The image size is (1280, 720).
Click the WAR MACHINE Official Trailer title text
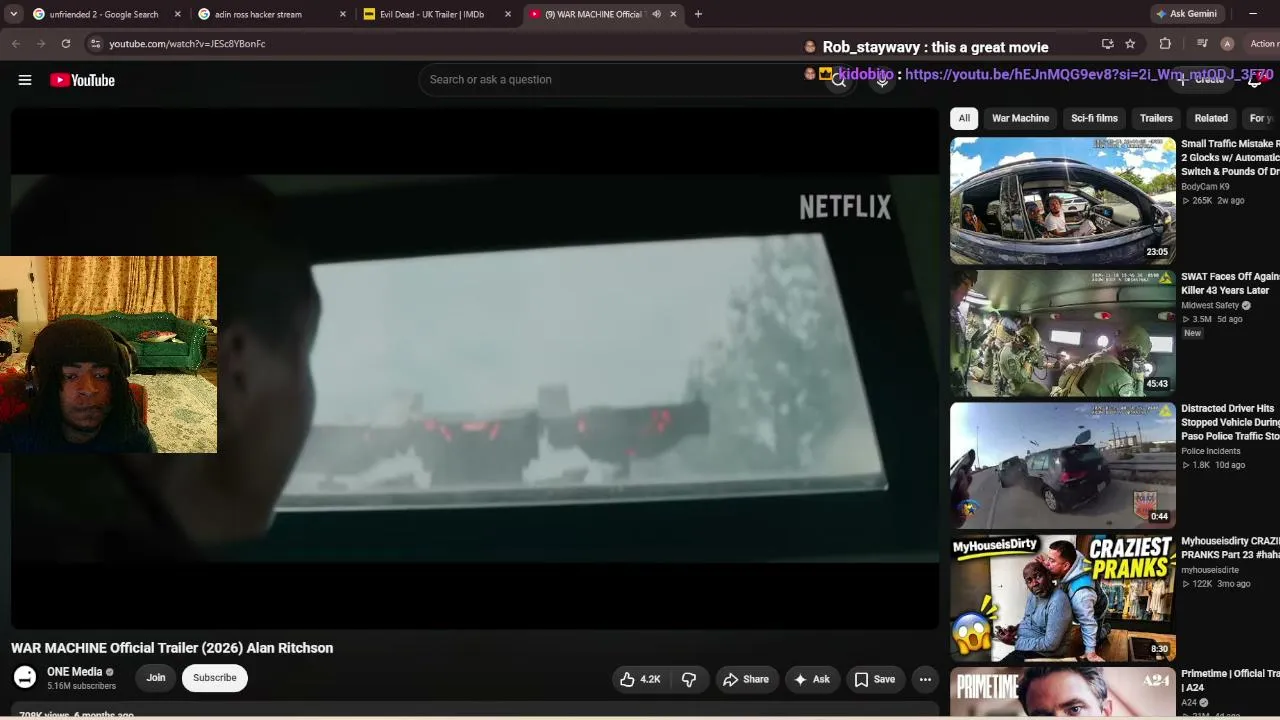tap(172, 648)
